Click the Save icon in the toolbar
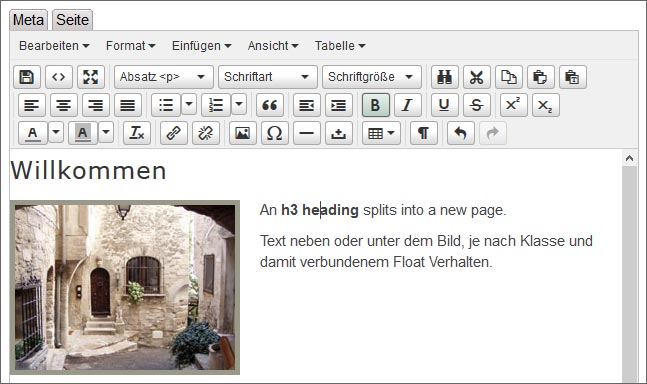This screenshot has height=384, width=647. point(27,77)
